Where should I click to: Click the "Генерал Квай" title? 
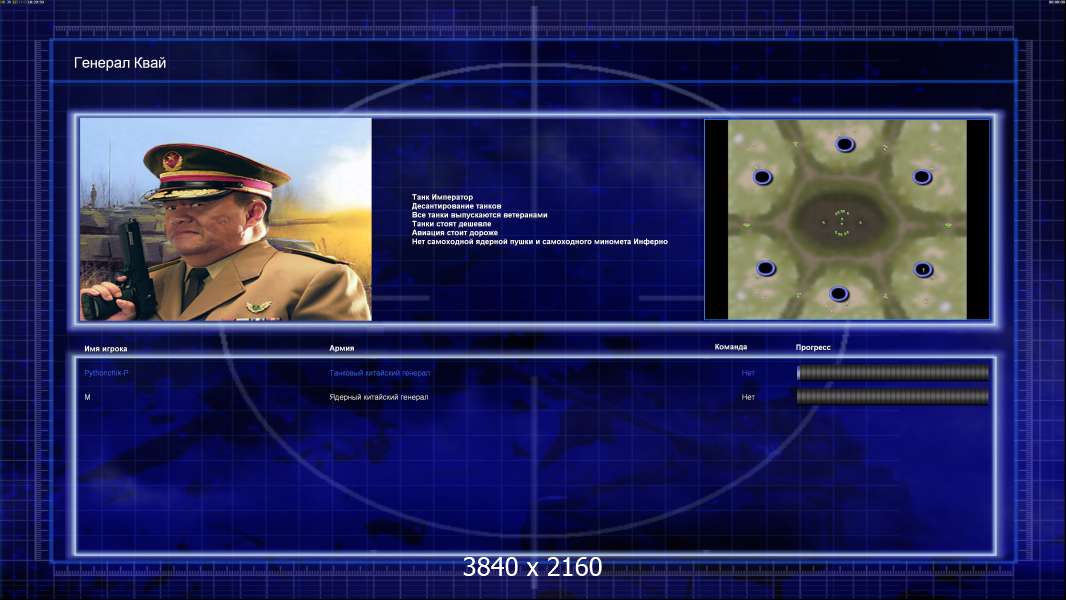click(x=120, y=63)
